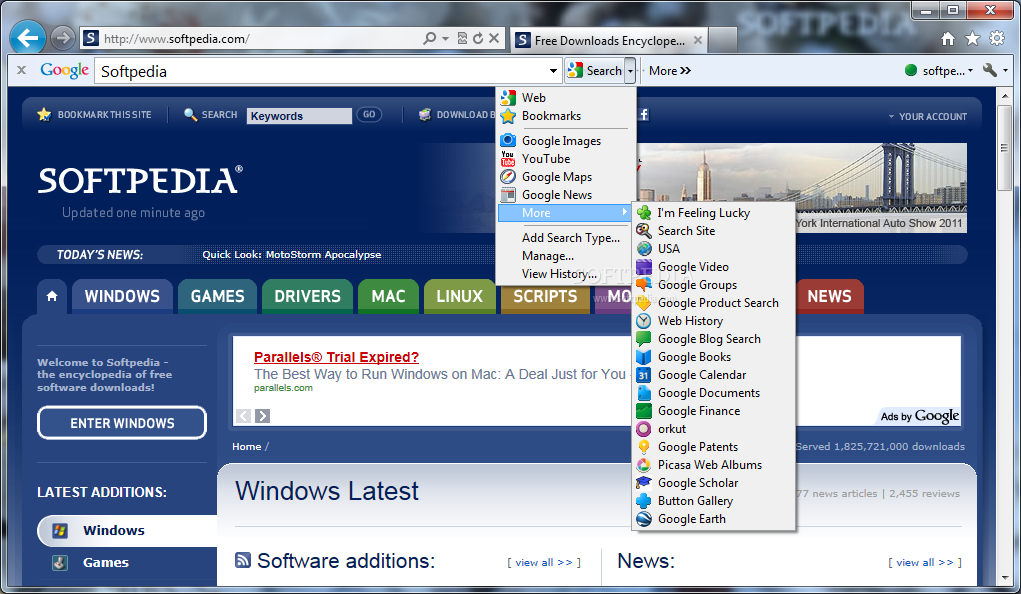Click the Google toolbar Search button
The width and height of the screenshot is (1021, 594).
coord(594,70)
